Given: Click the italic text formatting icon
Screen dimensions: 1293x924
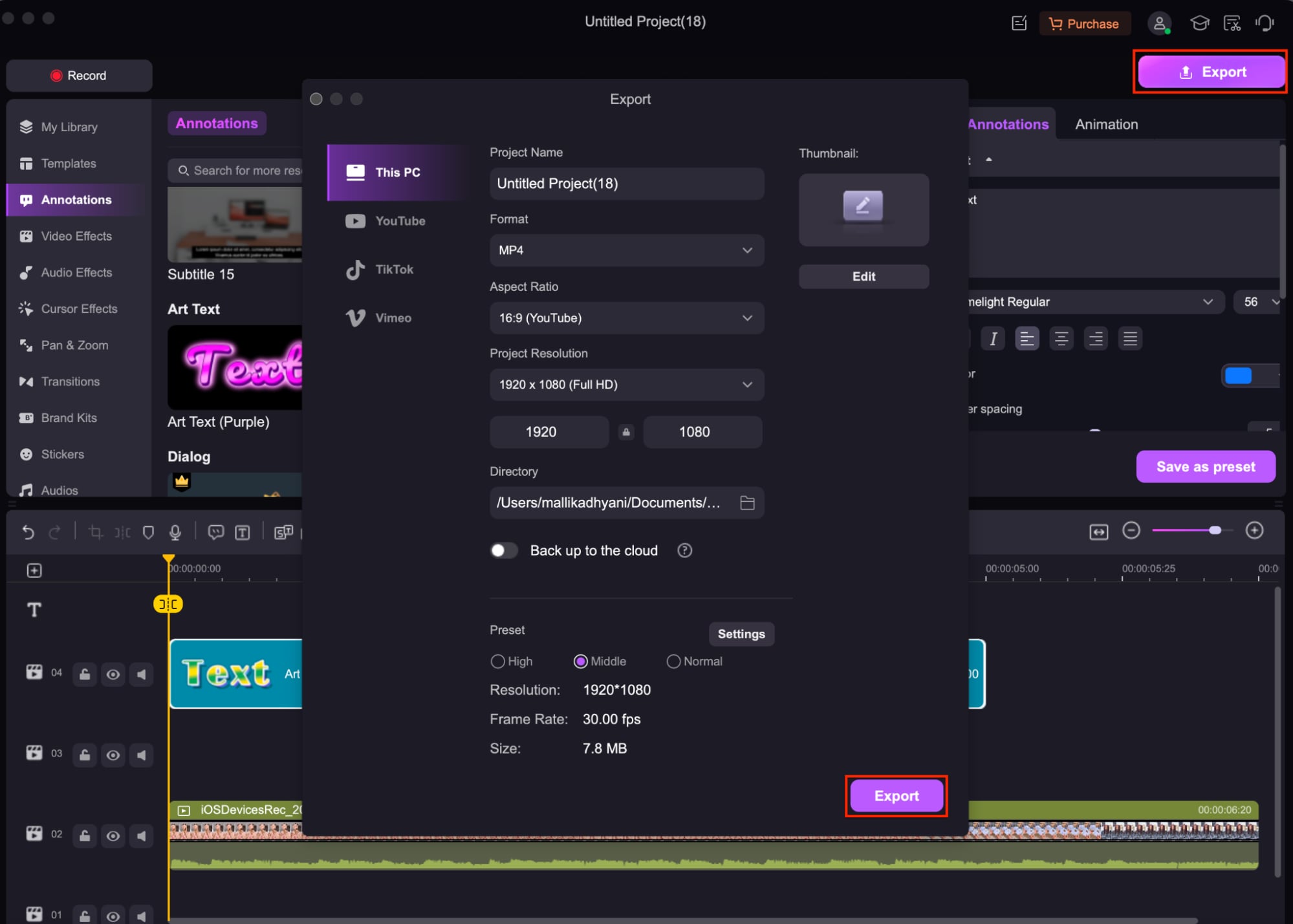Looking at the screenshot, I should (993, 338).
